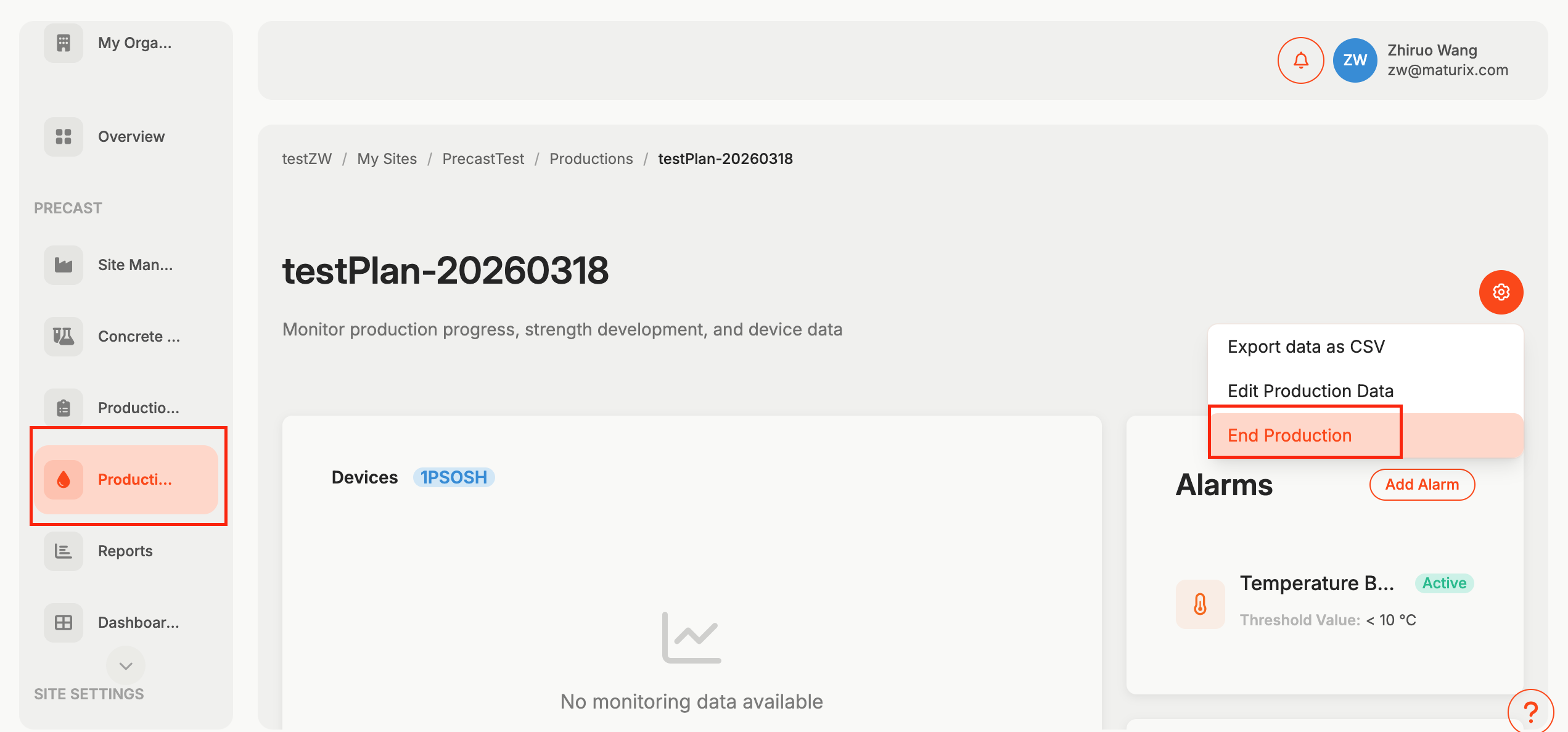This screenshot has width=1568, height=732.
Task: Open the Dashboards panel icon
Action: pos(63,622)
